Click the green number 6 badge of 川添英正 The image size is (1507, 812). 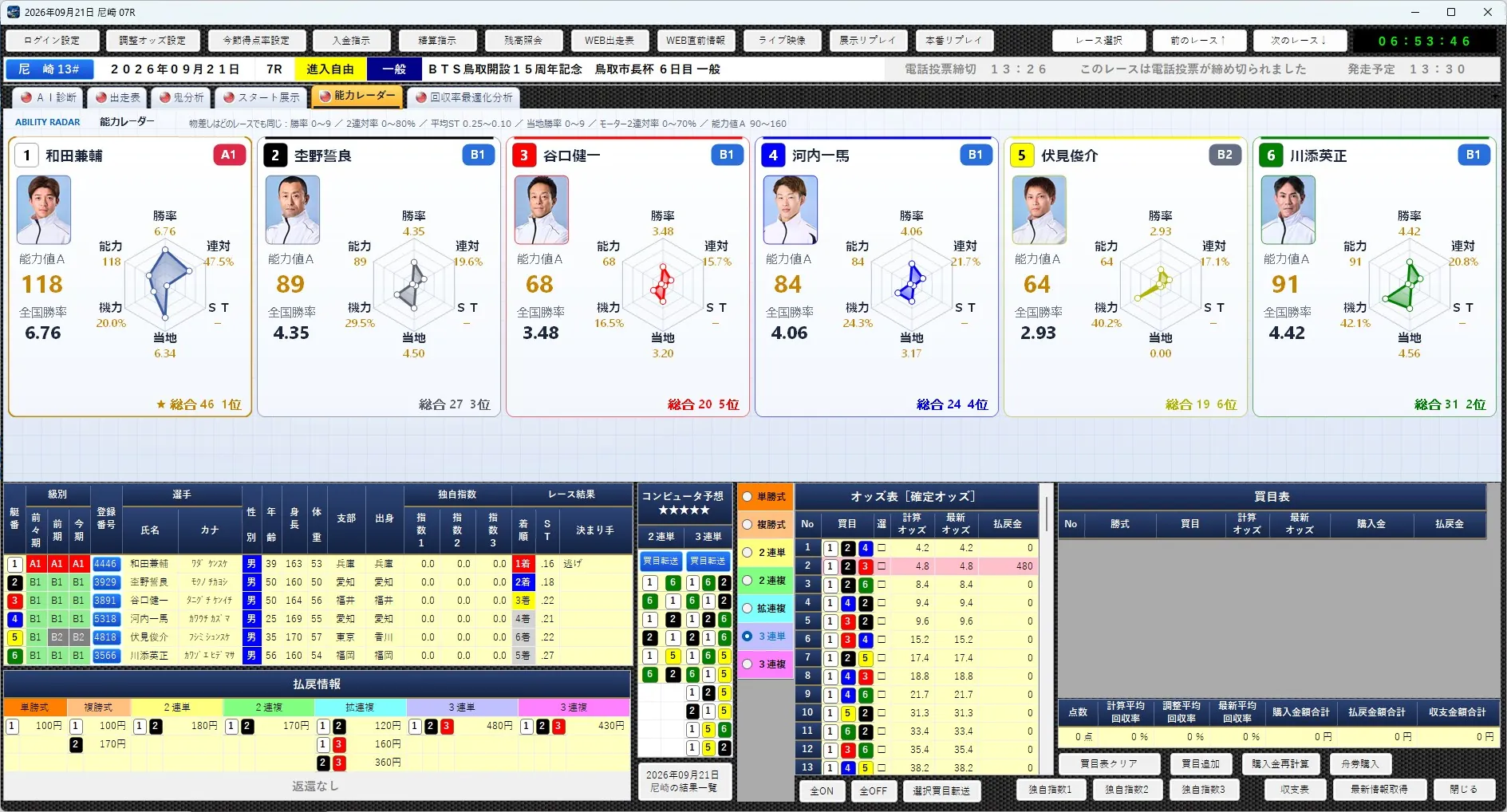click(x=1271, y=155)
